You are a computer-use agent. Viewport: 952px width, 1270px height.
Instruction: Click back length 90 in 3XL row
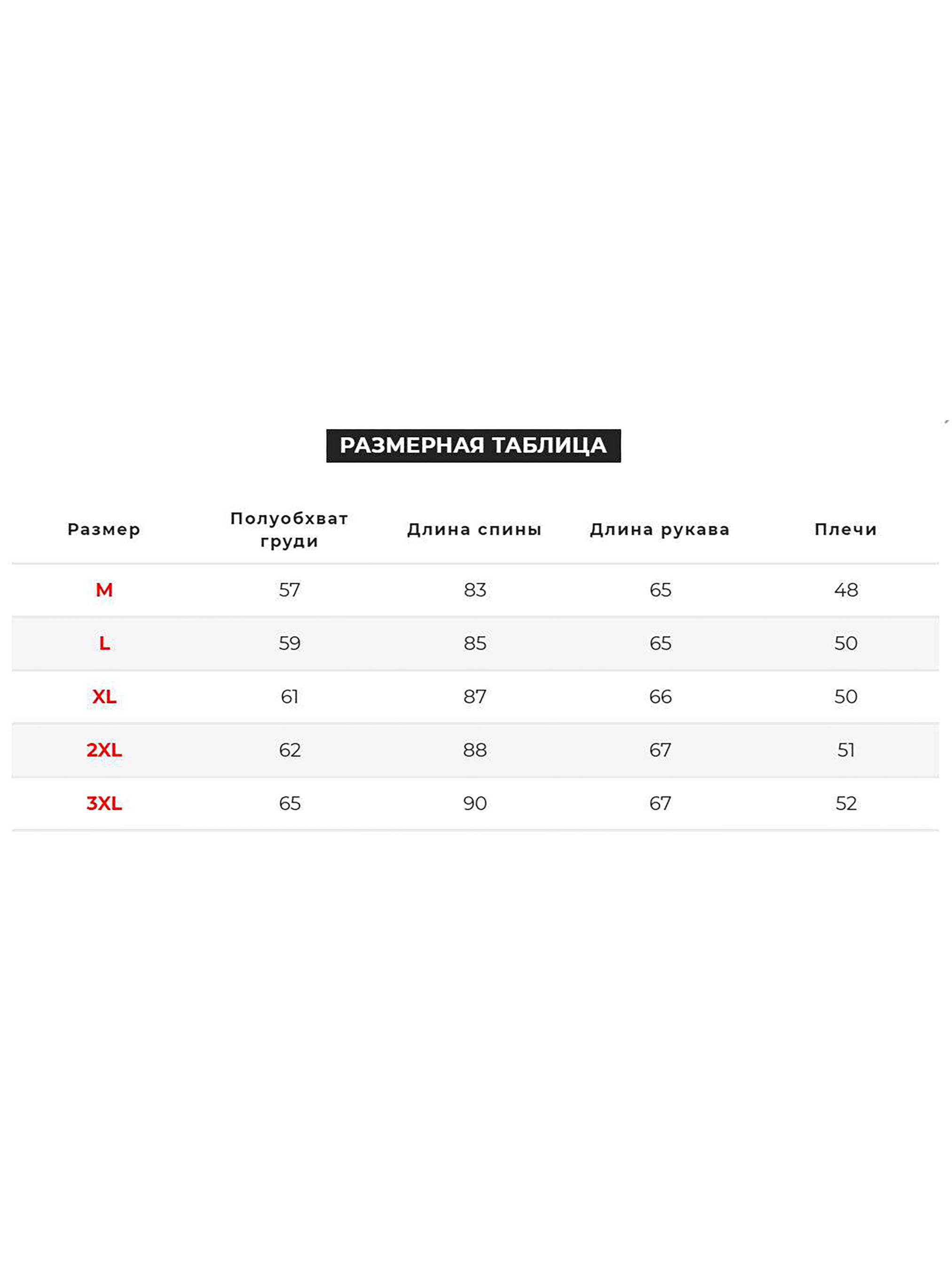point(474,803)
